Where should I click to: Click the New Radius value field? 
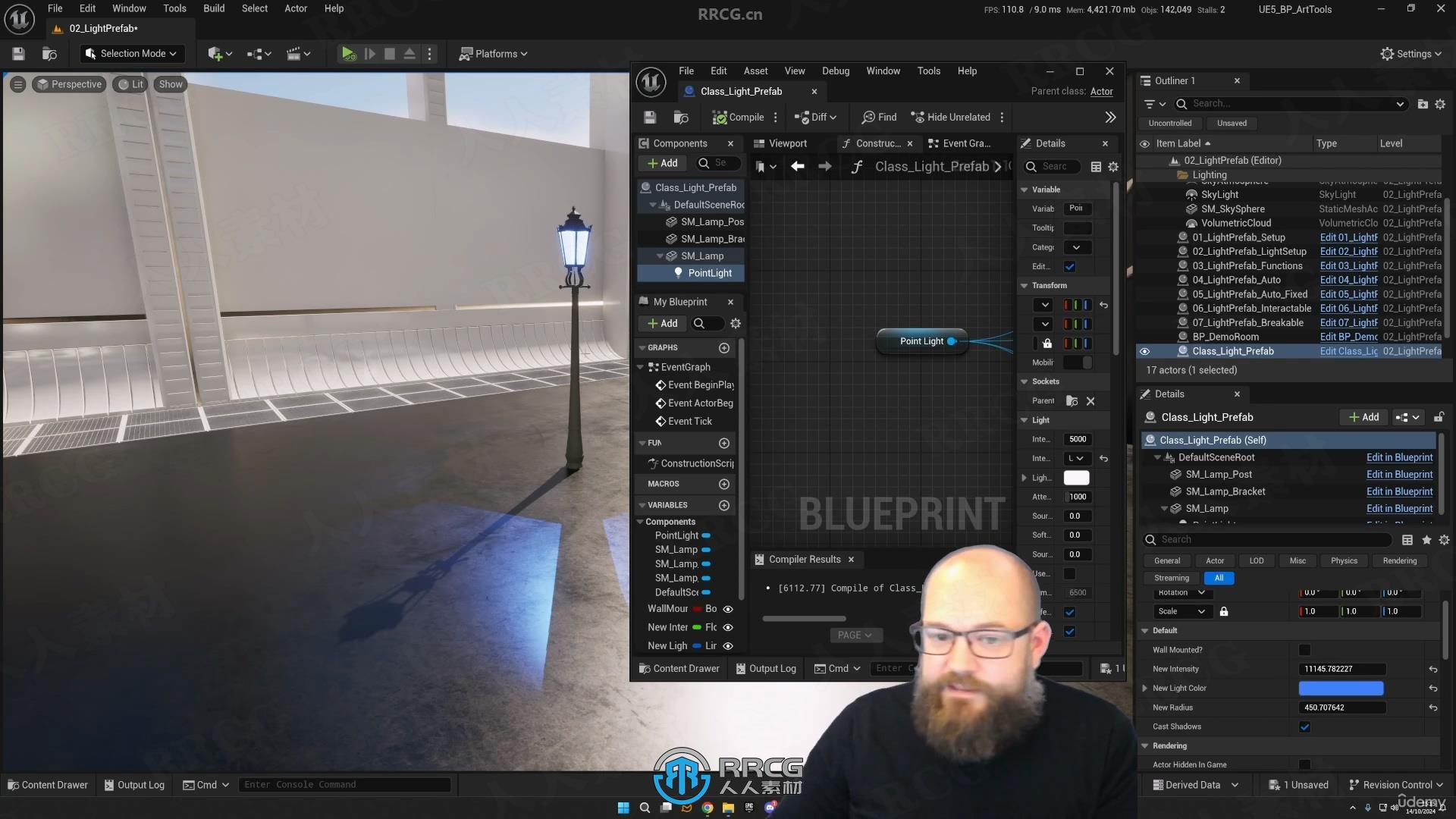1342,708
